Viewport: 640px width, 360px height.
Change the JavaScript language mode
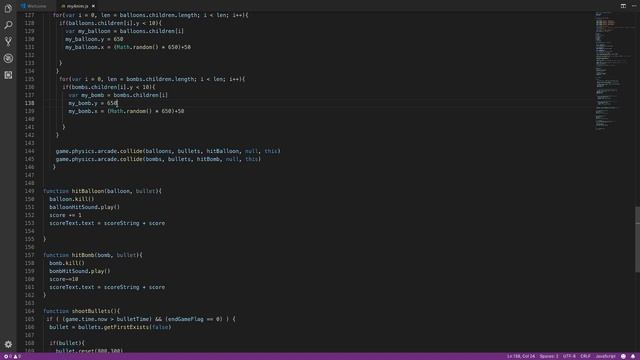[x=605, y=356]
